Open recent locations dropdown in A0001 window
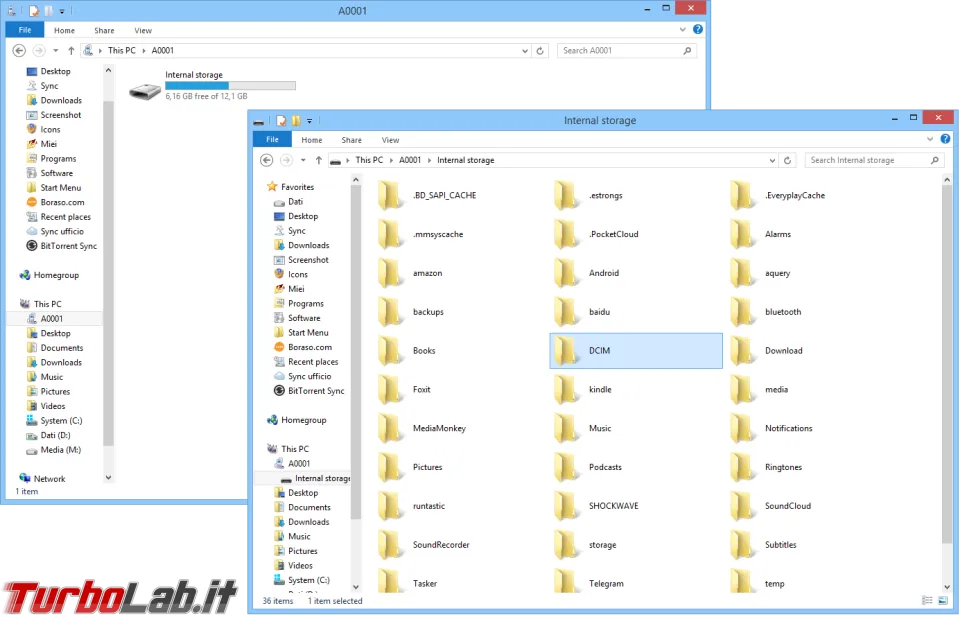Screen dimensions: 960x617 [x=56, y=51]
